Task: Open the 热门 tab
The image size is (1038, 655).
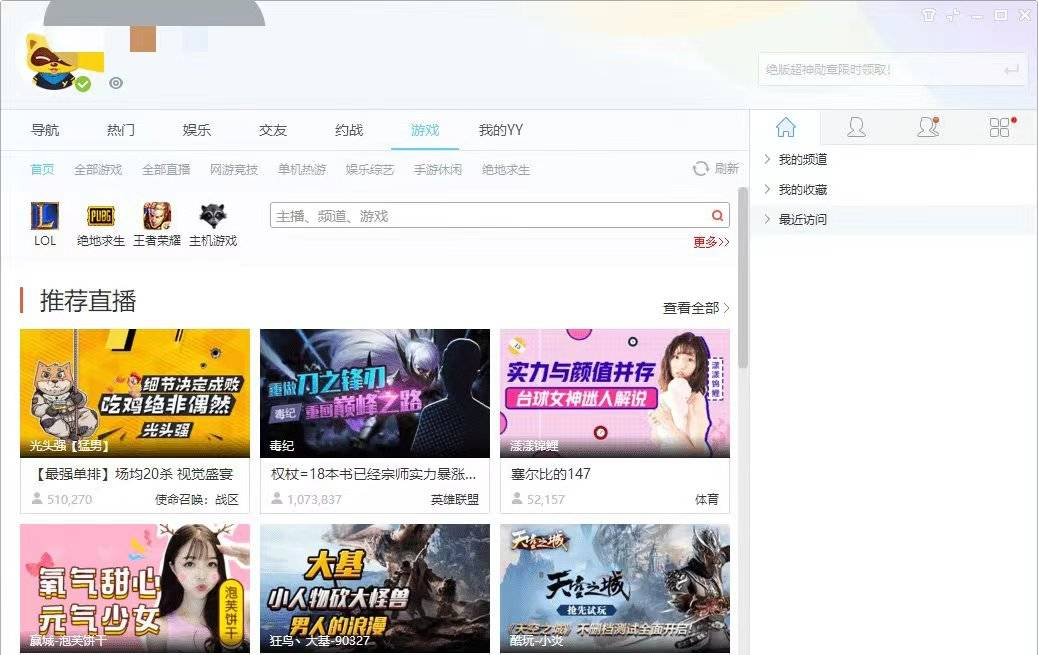Action: [x=121, y=130]
